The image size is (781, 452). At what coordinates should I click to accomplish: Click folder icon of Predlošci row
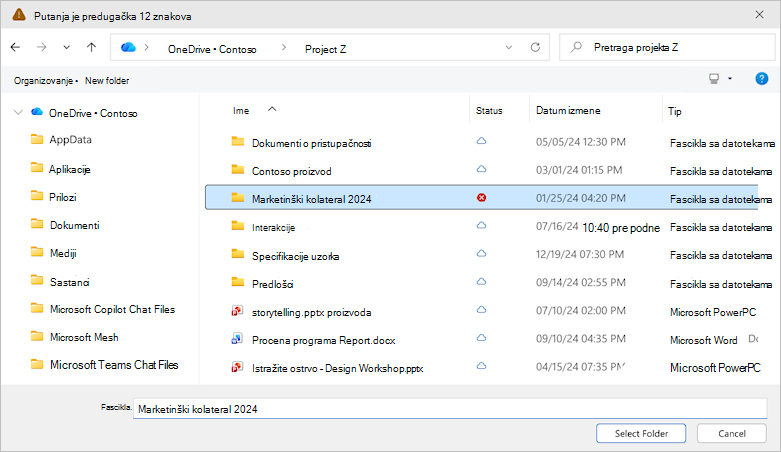(x=238, y=283)
